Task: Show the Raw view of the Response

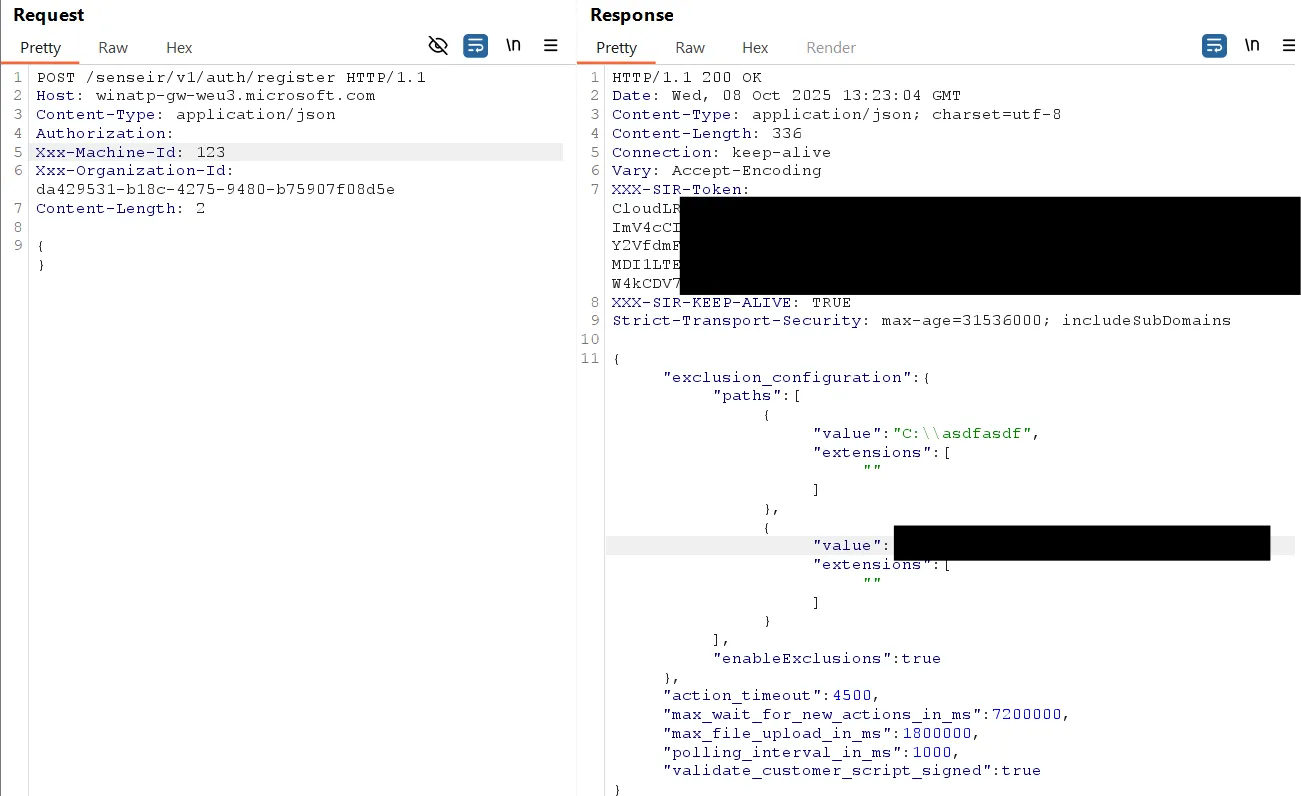Action: 690,48
